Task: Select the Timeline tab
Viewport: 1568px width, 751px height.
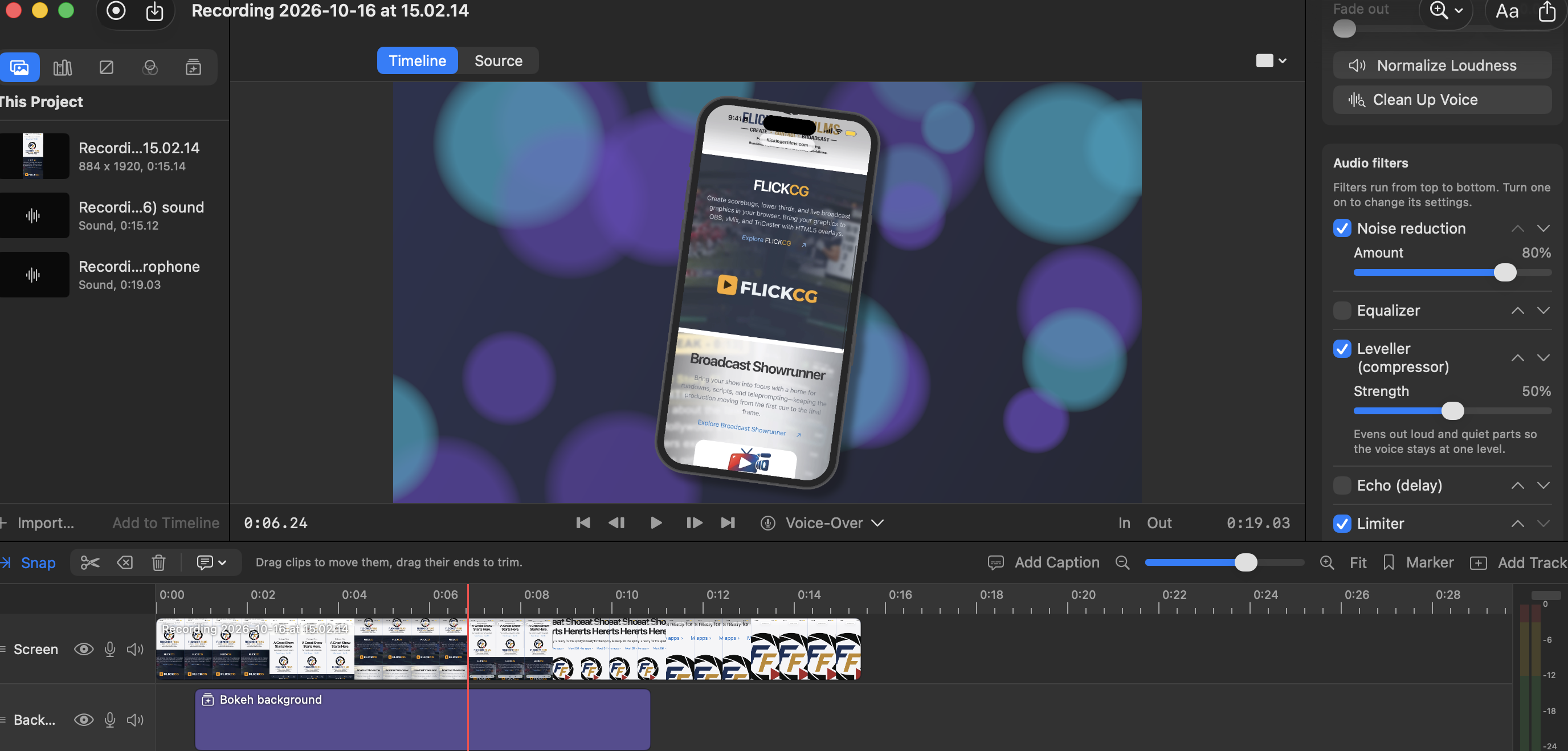Action: tap(418, 61)
